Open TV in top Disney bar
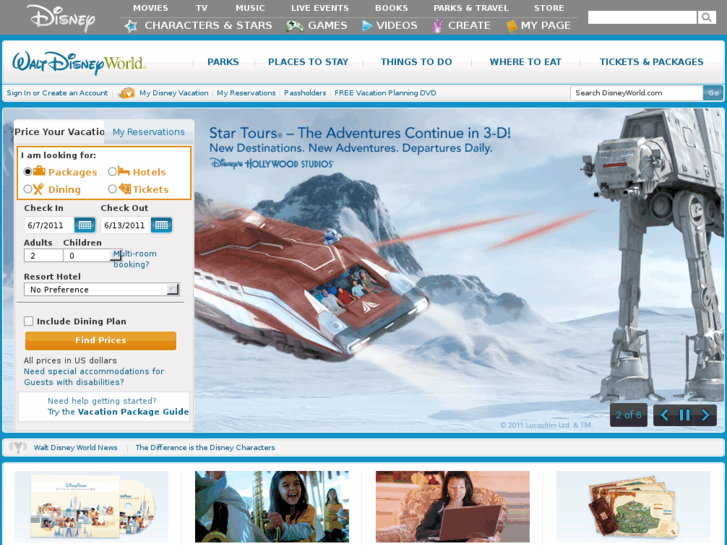This screenshot has height=545, width=727. pyautogui.click(x=201, y=8)
